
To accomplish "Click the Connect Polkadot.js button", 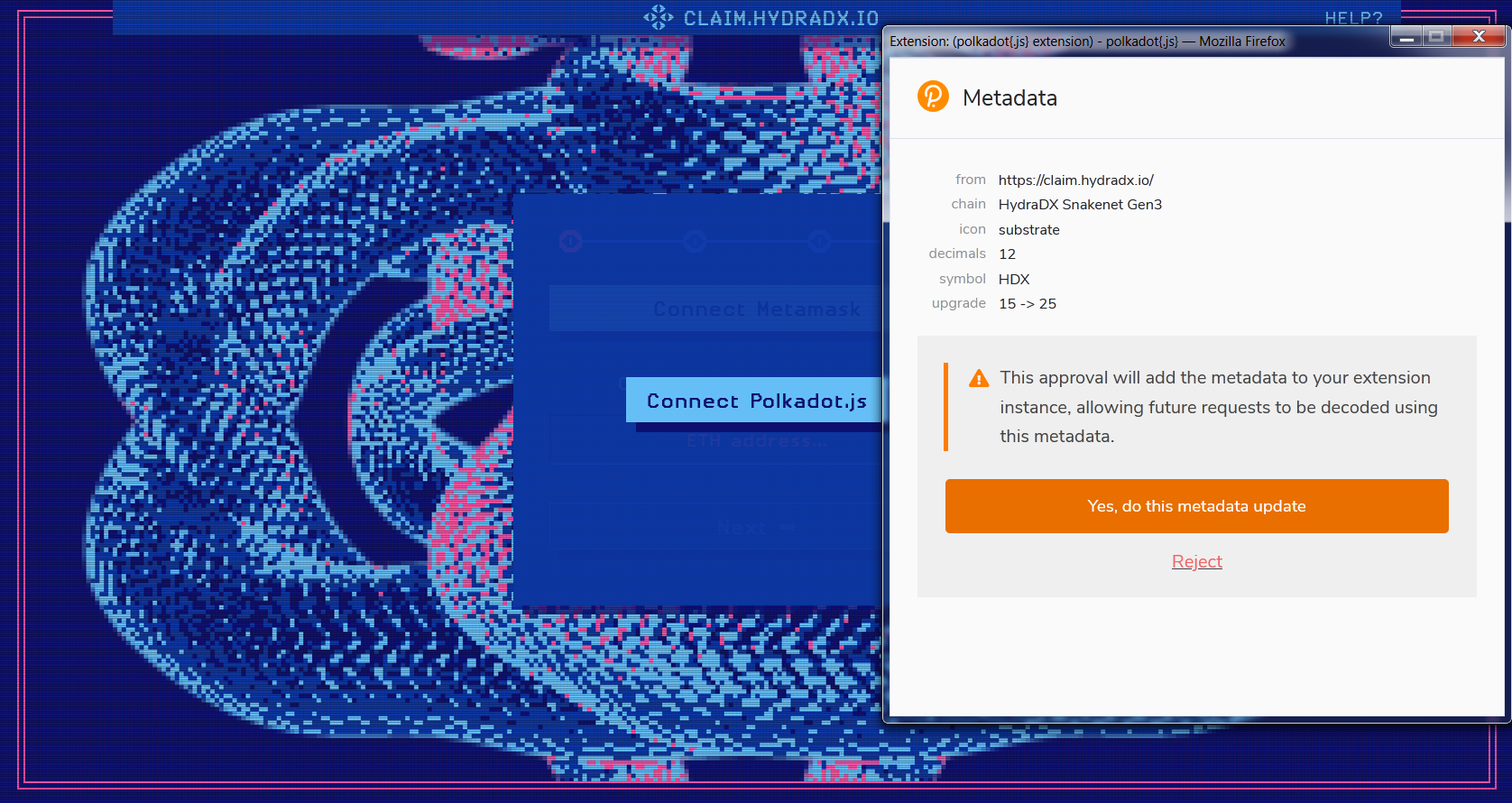I will click(754, 401).
